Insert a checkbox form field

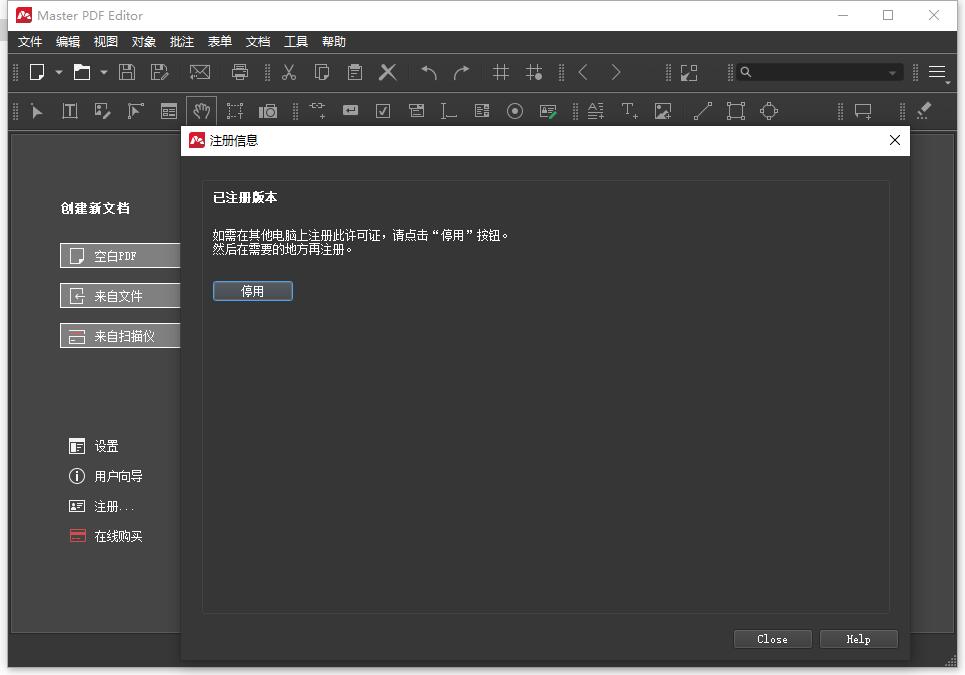point(383,111)
